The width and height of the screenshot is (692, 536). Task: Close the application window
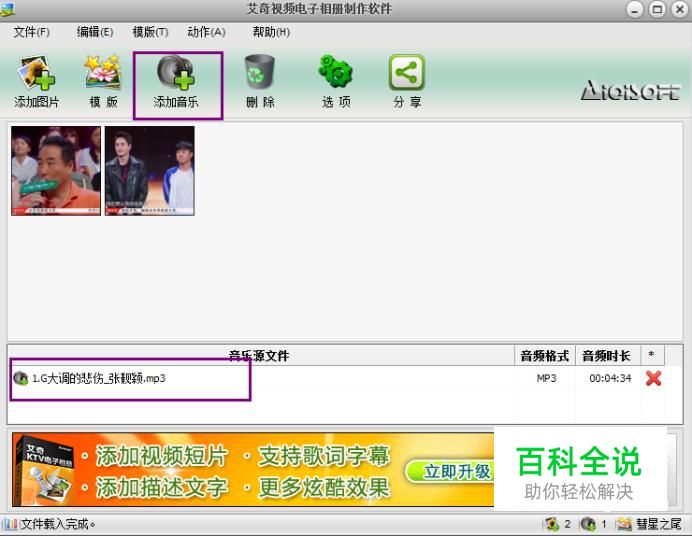coord(680,10)
